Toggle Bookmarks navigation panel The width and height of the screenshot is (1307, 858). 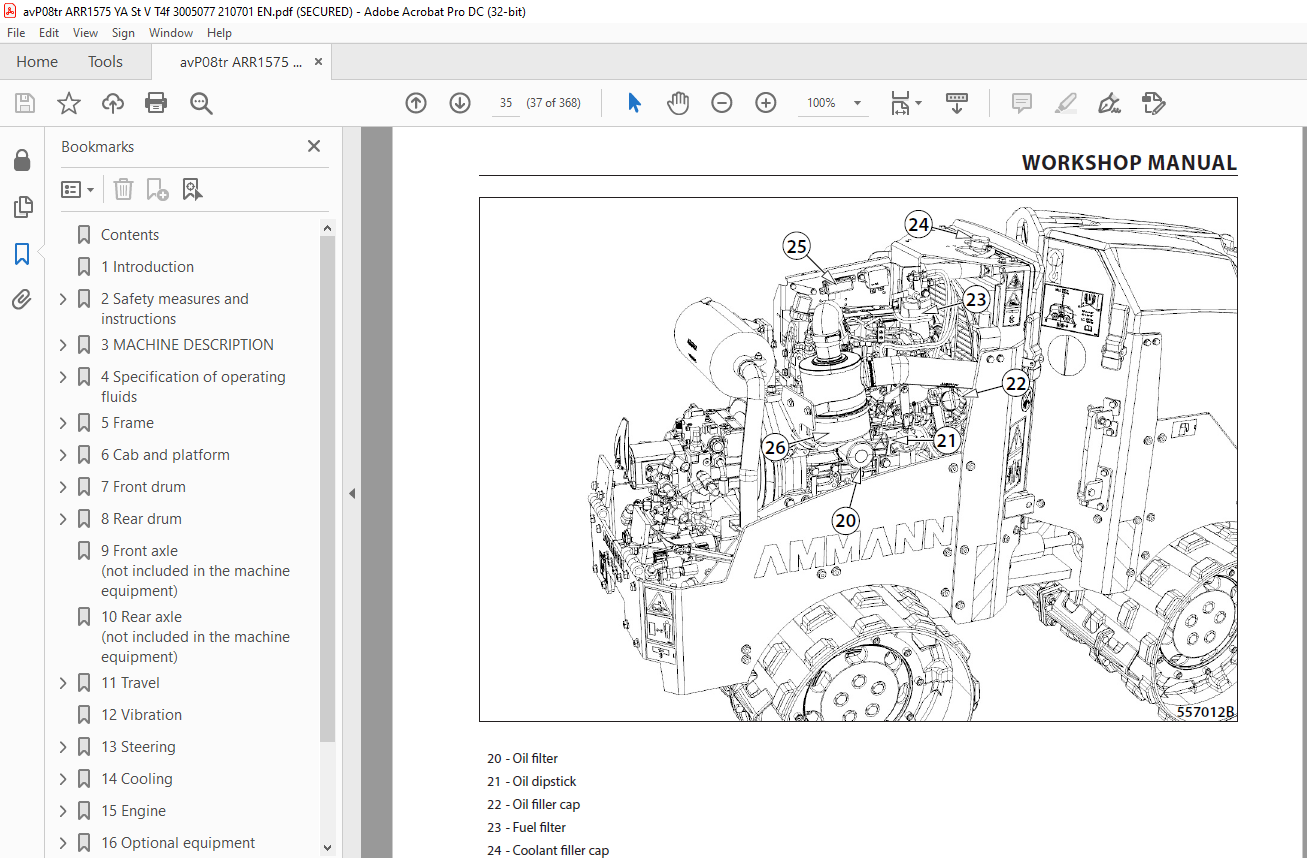22,254
